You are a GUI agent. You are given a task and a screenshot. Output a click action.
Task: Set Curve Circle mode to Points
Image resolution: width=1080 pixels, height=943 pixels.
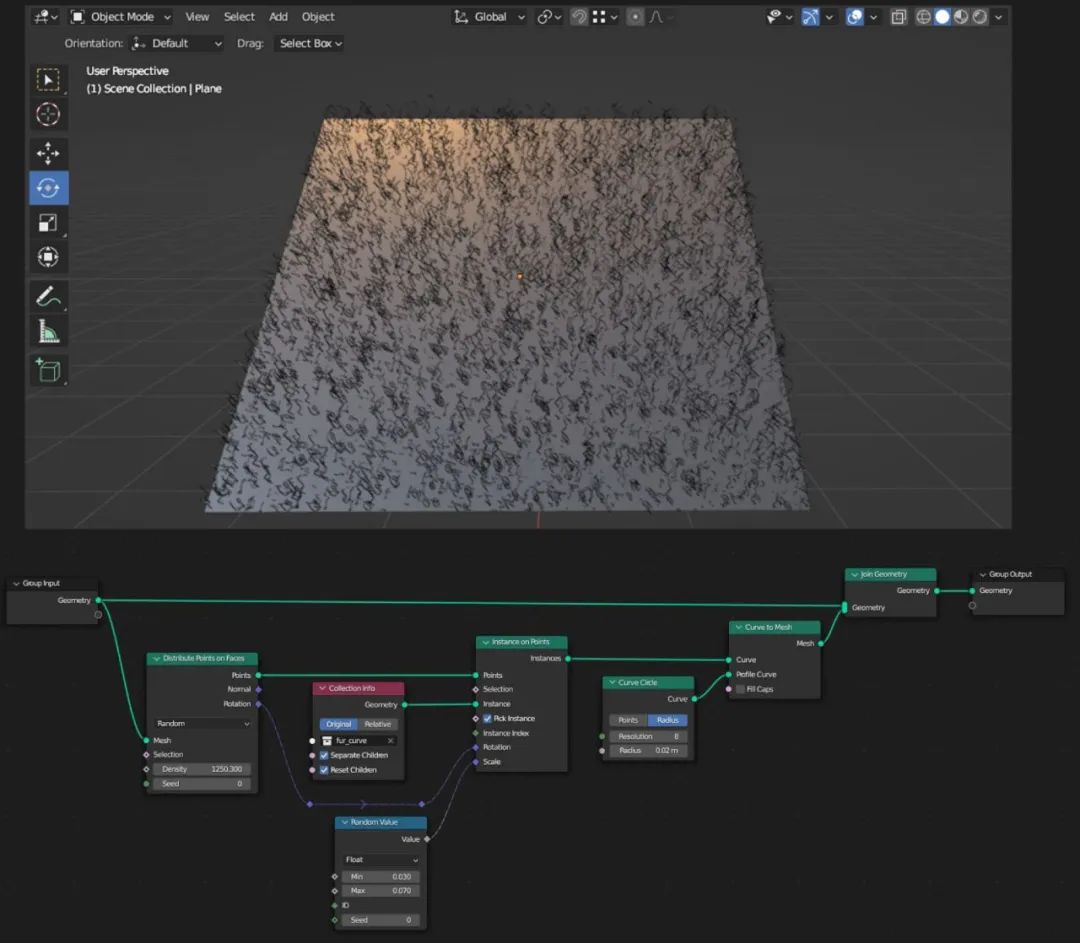coord(628,720)
